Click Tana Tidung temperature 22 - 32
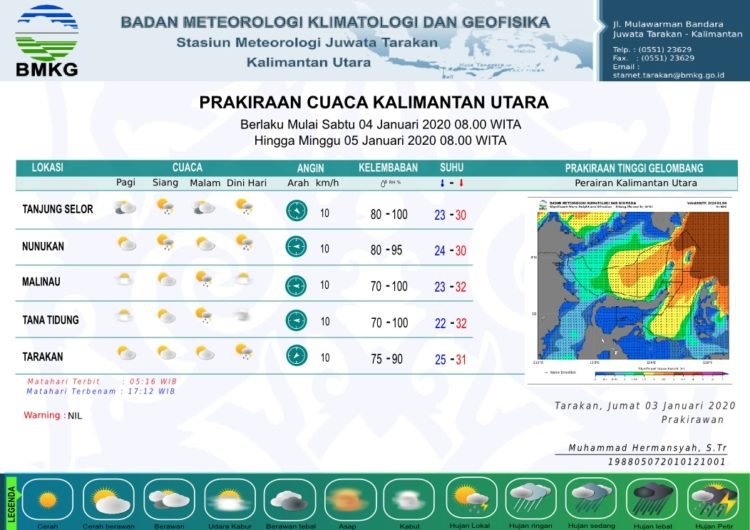The height and width of the screenshot is (530, 750). click(x=451, y=323)
